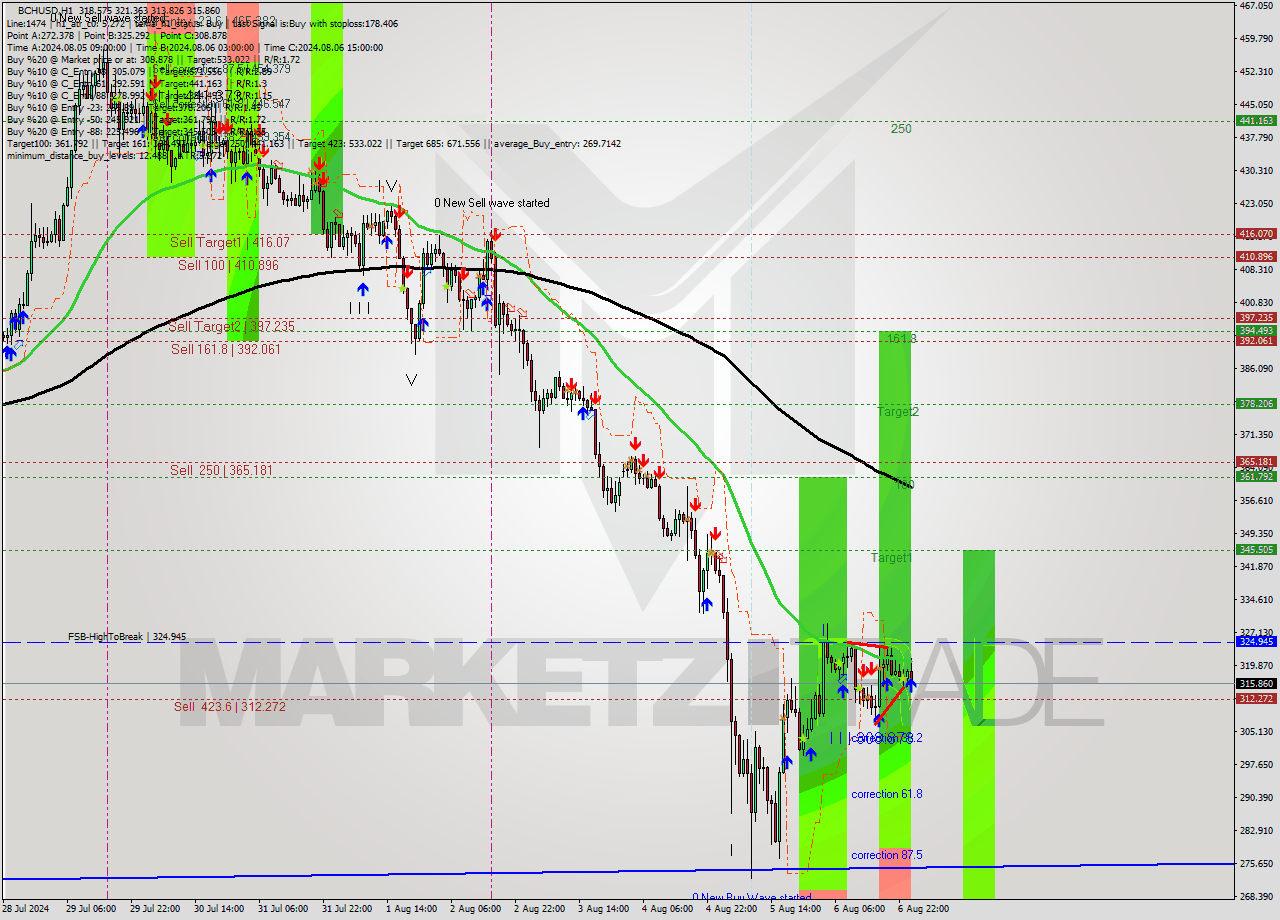Click the '6 Aug 06:00' time label

coord(859,910)
